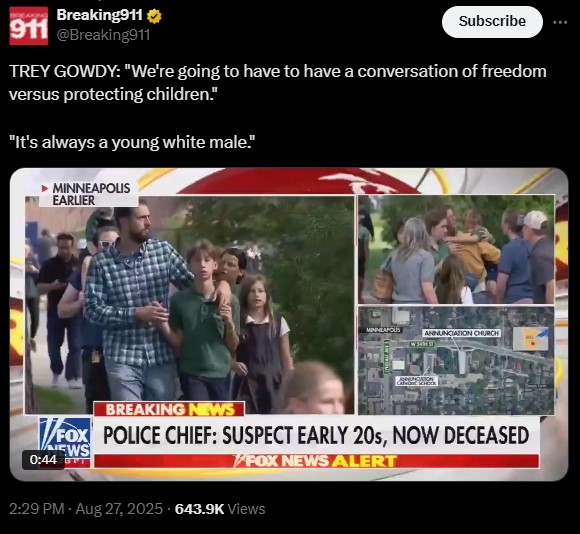This screenshot has height=534, width=580.
Task: Click the Minneapolis Earlier location label
Action: tap(91, 194)
